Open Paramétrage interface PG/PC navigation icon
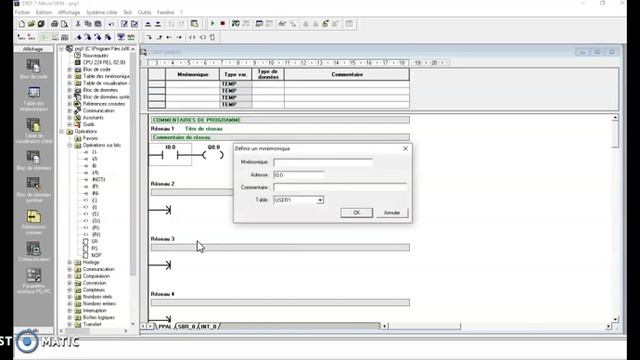The image size is (640, 360). [33, 281]
